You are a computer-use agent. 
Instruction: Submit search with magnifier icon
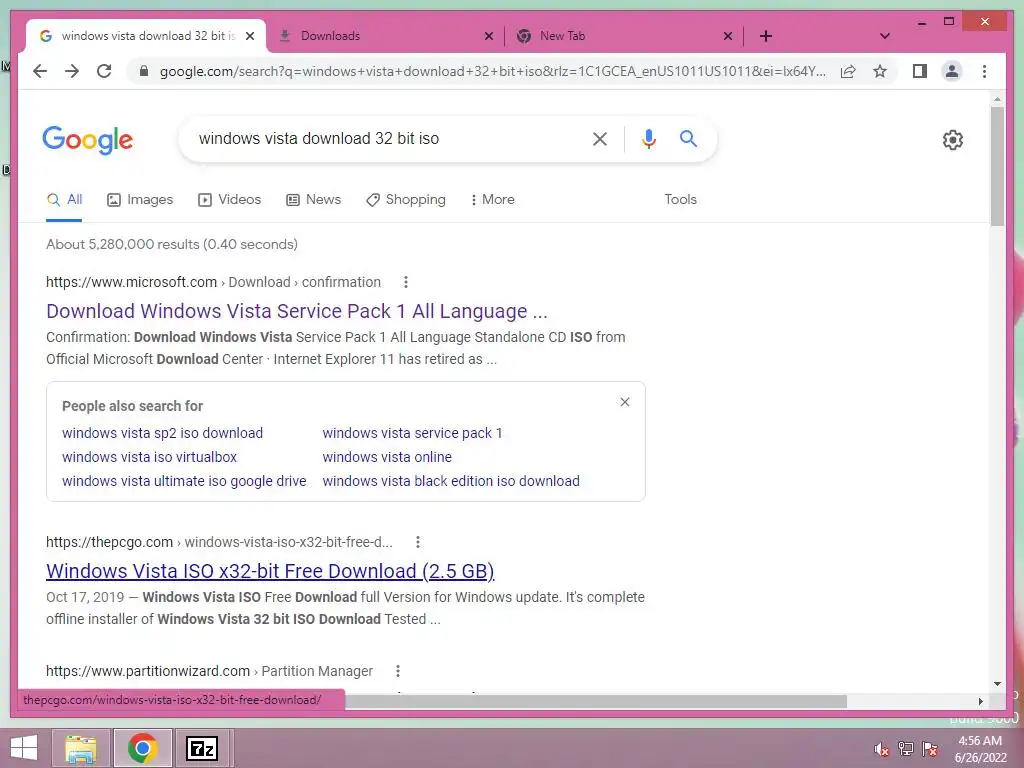pyautogui.click(x=688, y=138)
